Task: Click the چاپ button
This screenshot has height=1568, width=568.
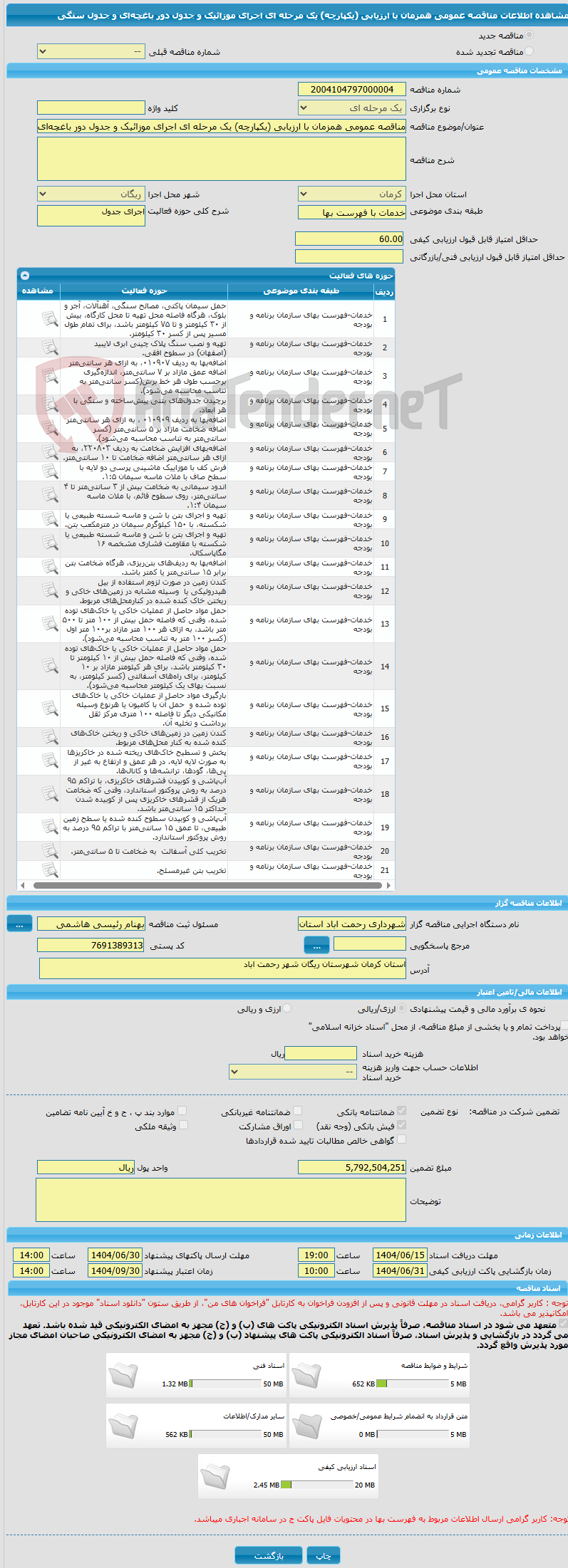Action: coord(324,1556)
